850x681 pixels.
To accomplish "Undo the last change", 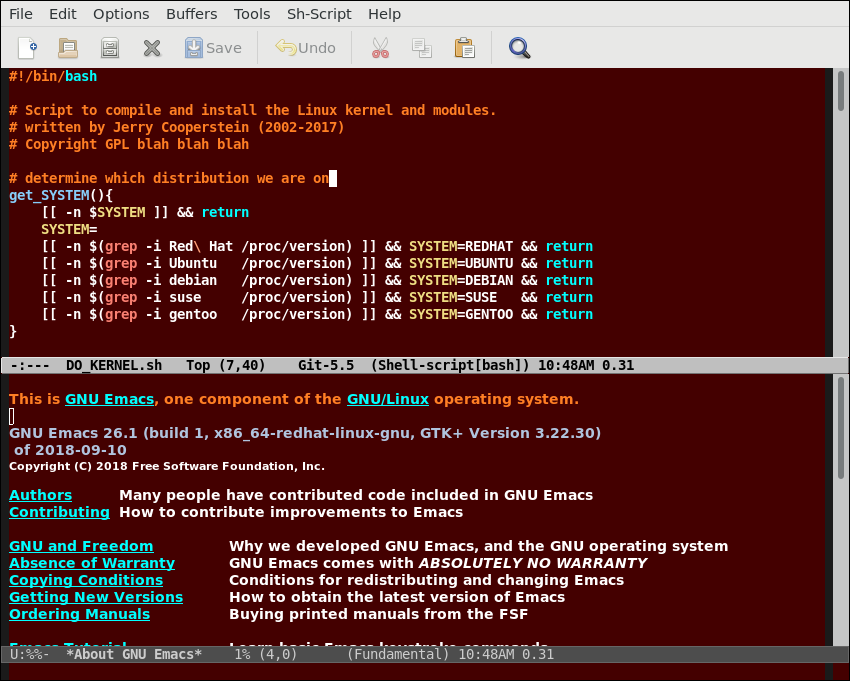I will [x=305, y=48].
